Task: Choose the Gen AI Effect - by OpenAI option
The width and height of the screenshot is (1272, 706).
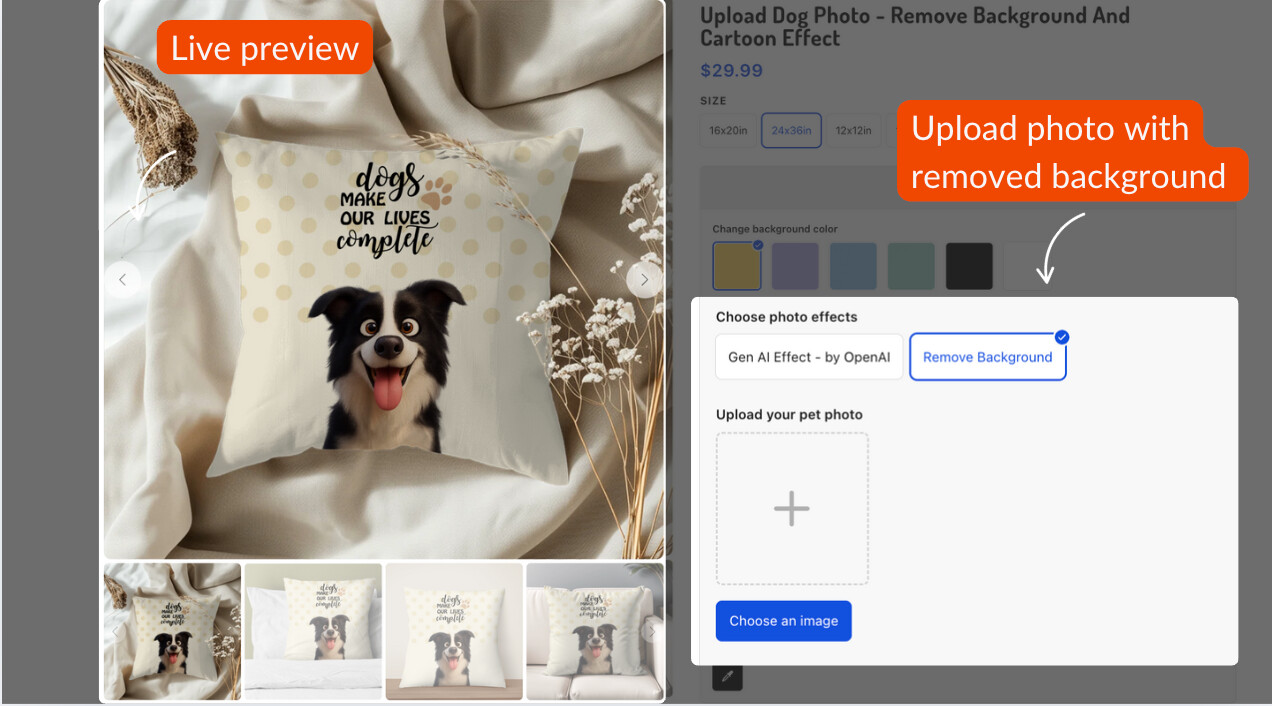Action: (809, 357)
